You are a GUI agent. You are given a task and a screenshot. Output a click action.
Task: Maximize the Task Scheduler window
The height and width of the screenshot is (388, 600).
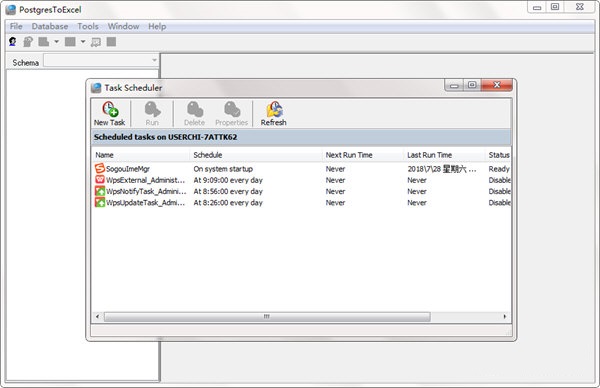click(x=472, y=85)
